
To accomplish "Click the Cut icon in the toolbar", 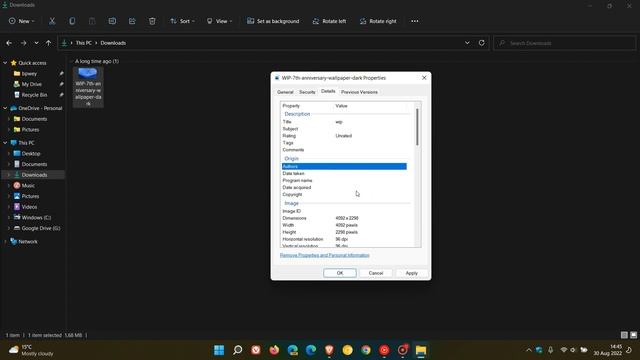I will coord(52,21).
